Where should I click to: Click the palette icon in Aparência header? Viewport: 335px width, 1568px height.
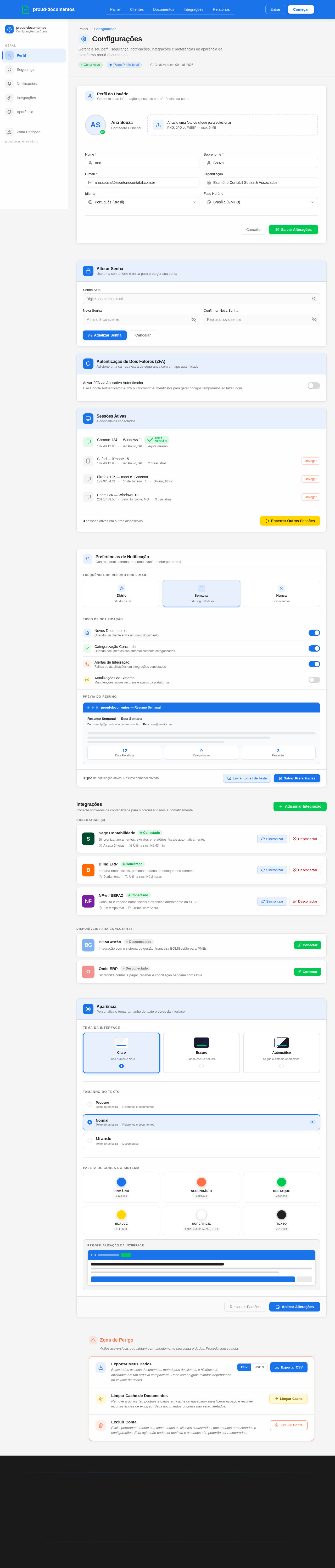click(88, 1009)
